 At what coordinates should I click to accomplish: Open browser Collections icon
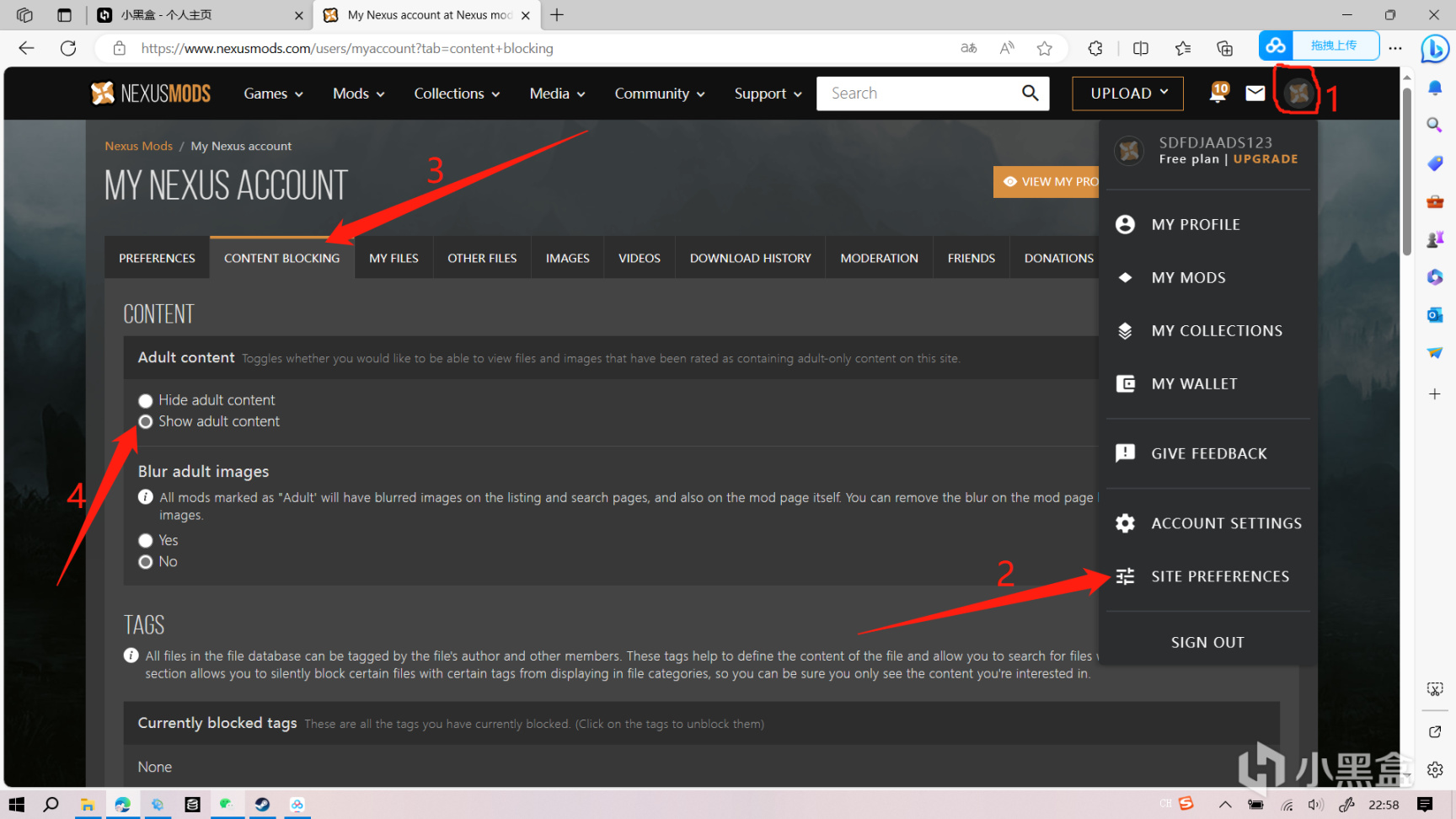[1225, 48]
